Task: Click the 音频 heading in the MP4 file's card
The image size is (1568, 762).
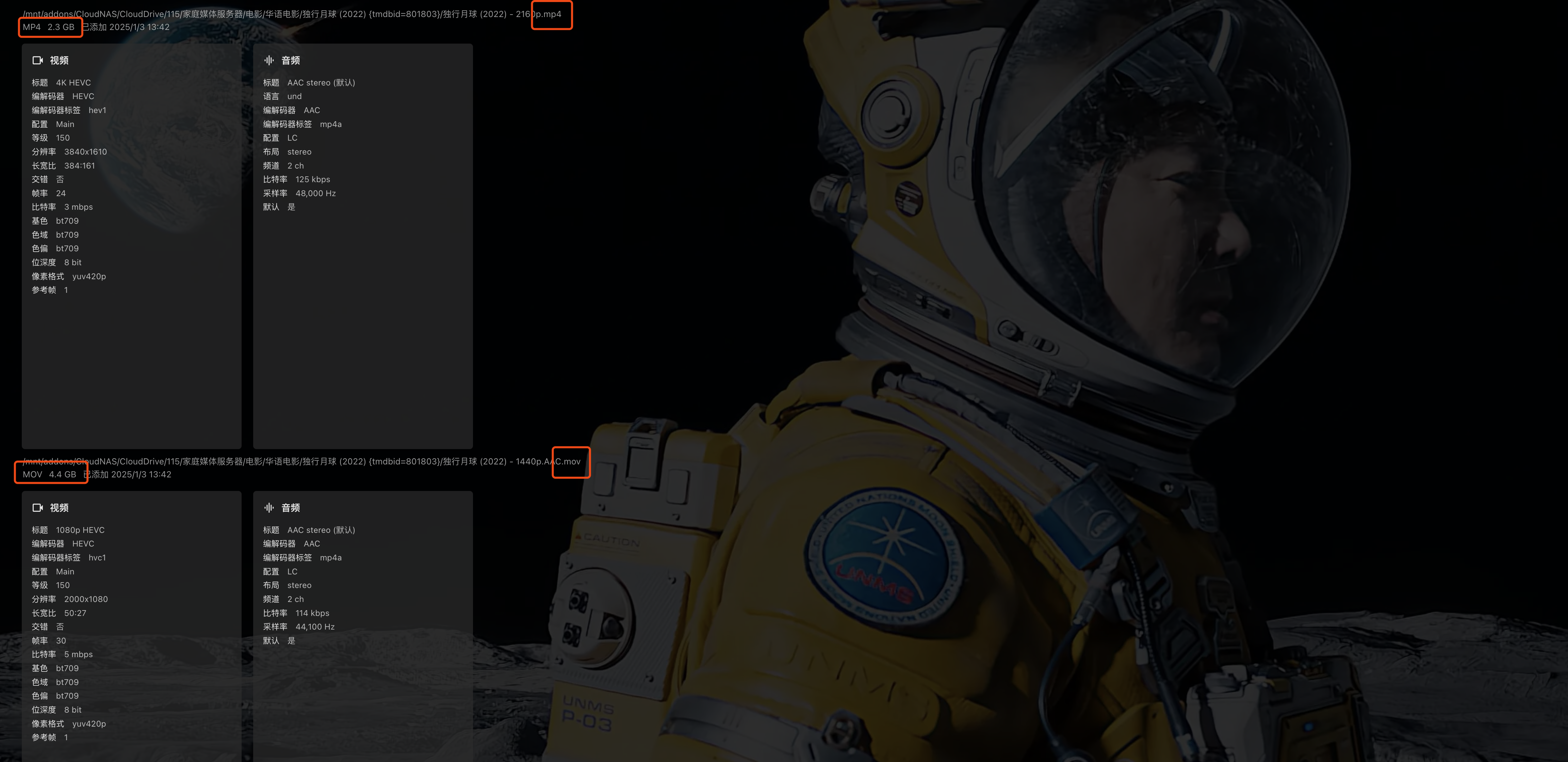Action: click(x=290, y=60)
